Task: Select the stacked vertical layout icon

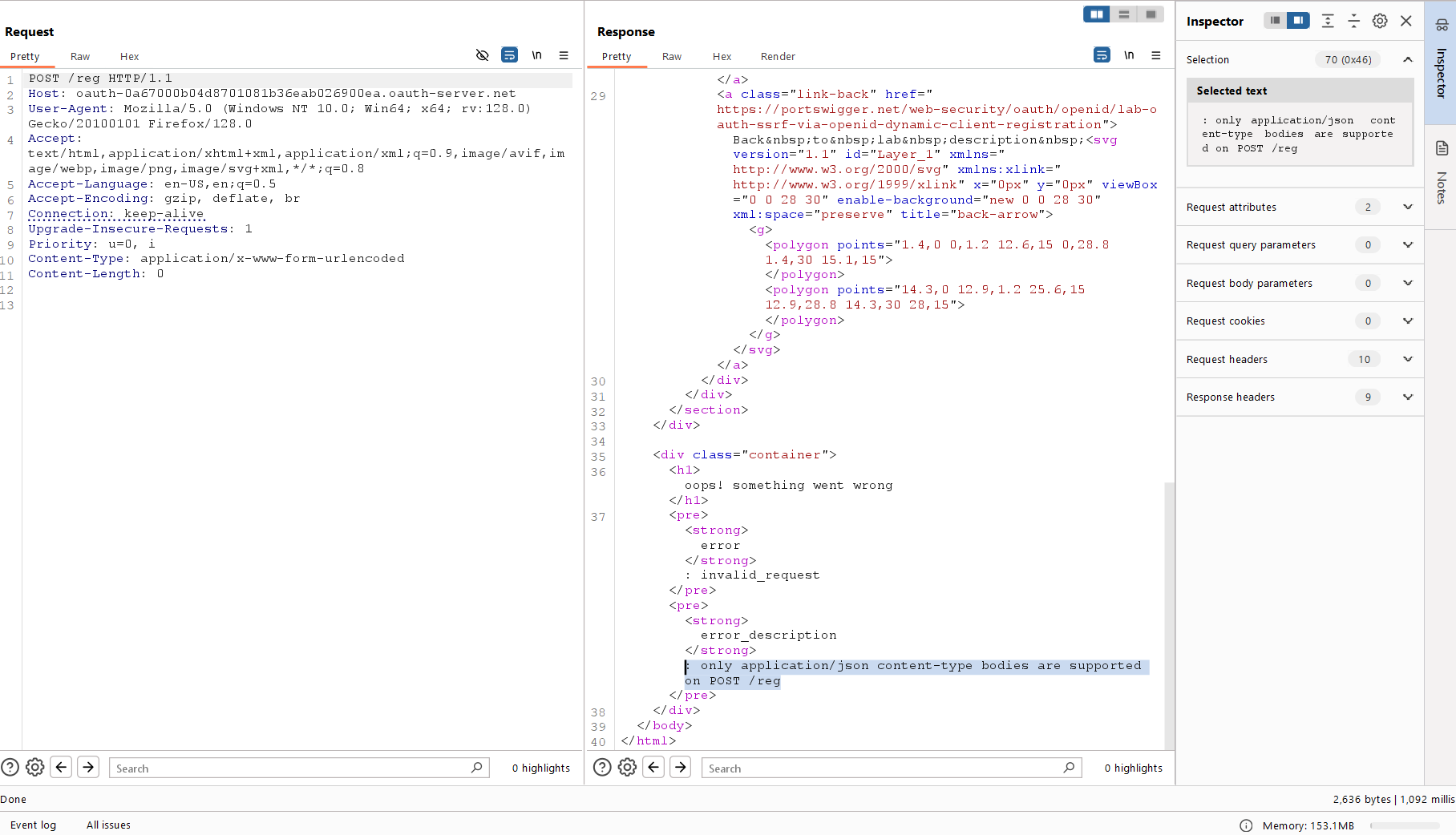Action: point(1124,14)
